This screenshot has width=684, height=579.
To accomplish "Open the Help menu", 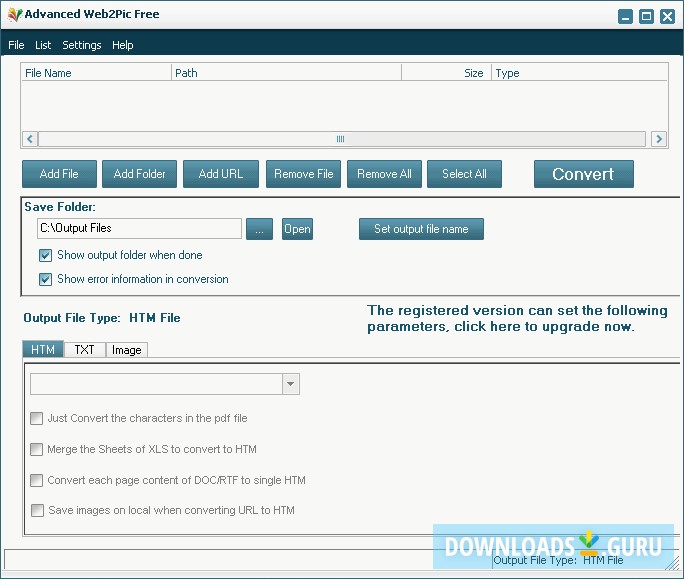I will tap(123, 45).
